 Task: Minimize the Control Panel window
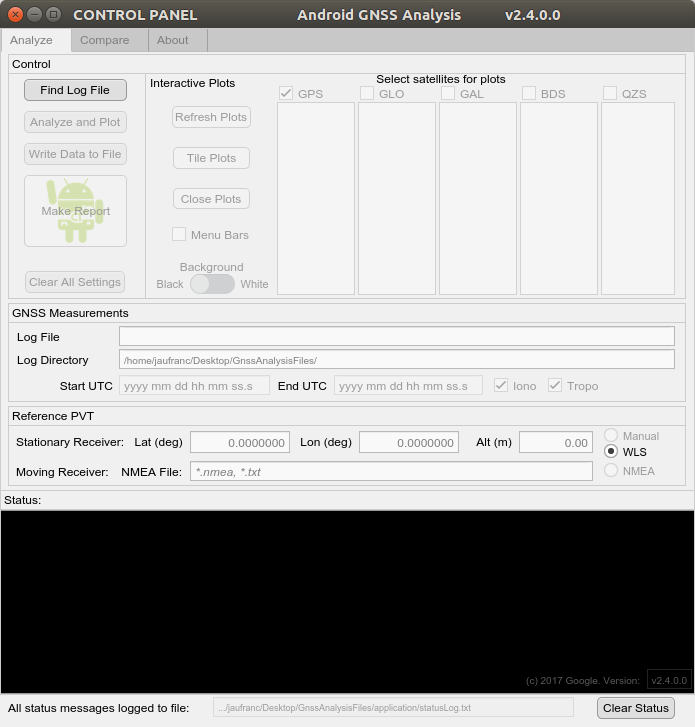(x=34, y=15)
